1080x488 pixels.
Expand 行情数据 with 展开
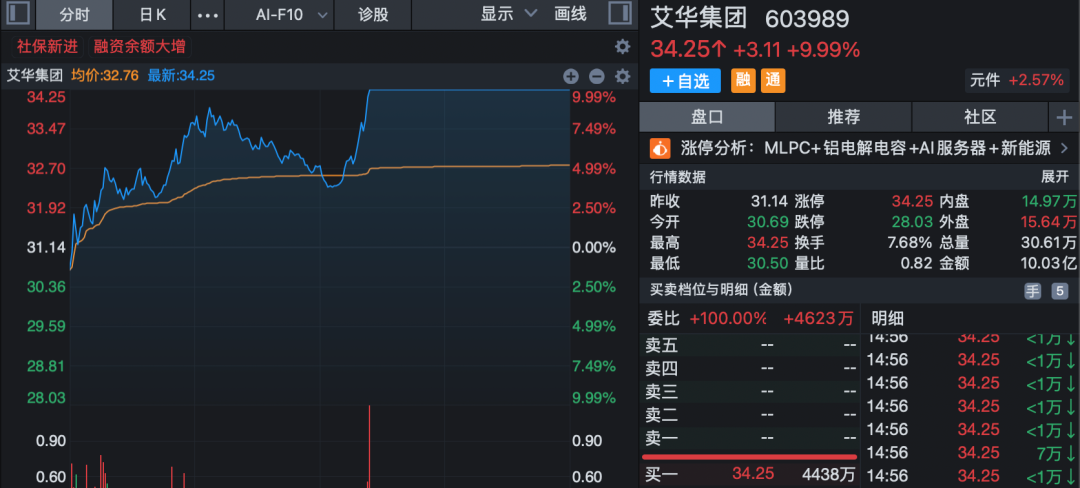[1055, 177]
